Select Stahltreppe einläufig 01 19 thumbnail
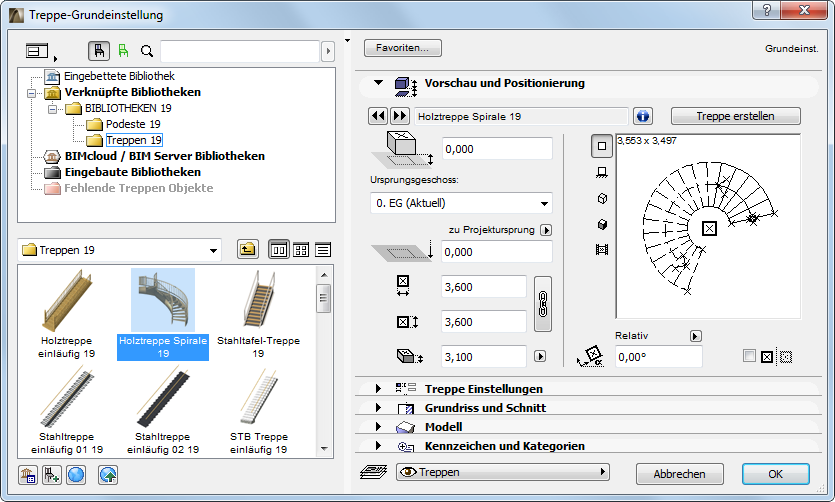The width and height of the screenshot is (835, 502). click(67, 411)
